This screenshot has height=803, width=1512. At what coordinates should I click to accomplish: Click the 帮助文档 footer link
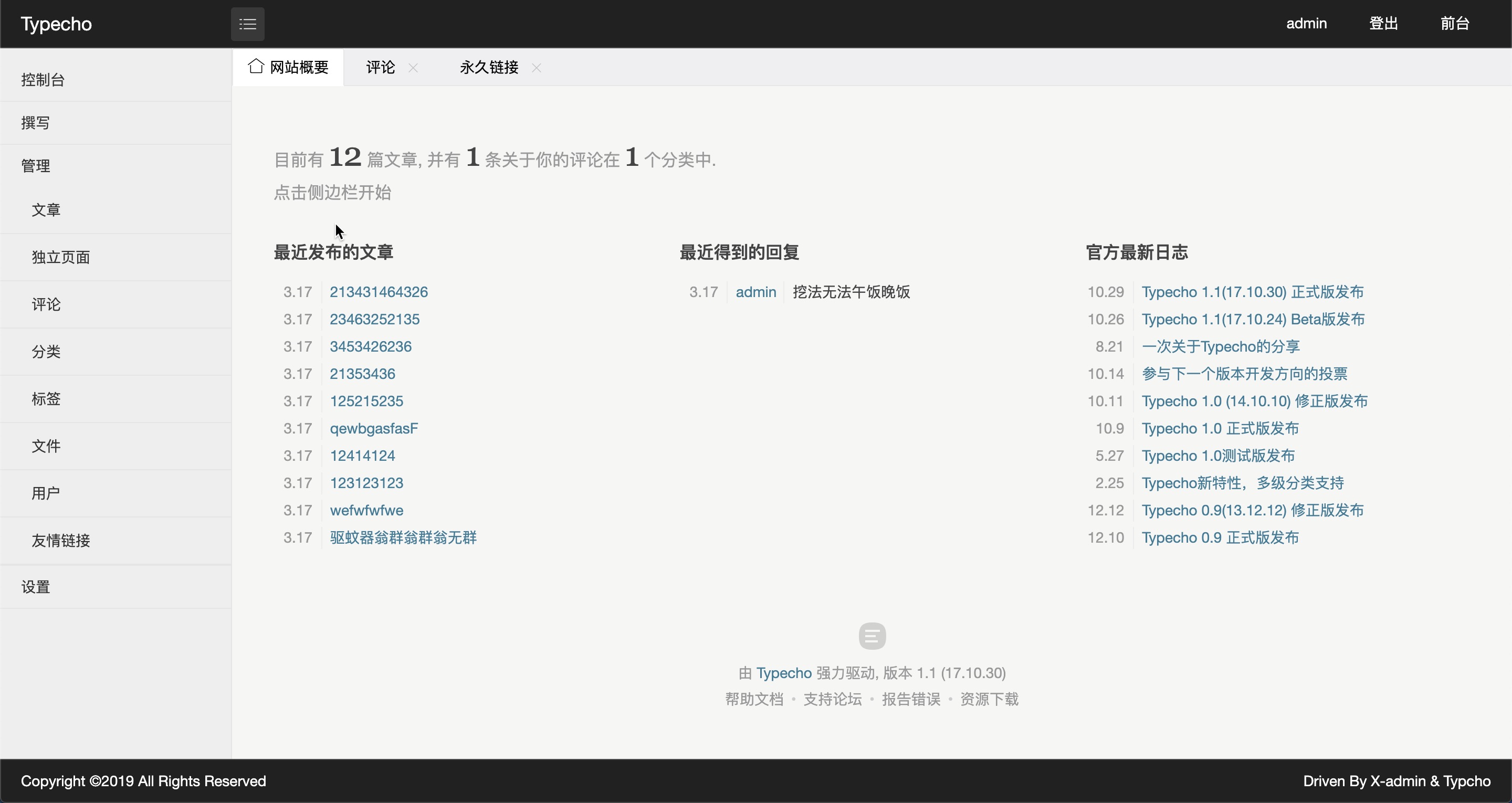(754, 699)
